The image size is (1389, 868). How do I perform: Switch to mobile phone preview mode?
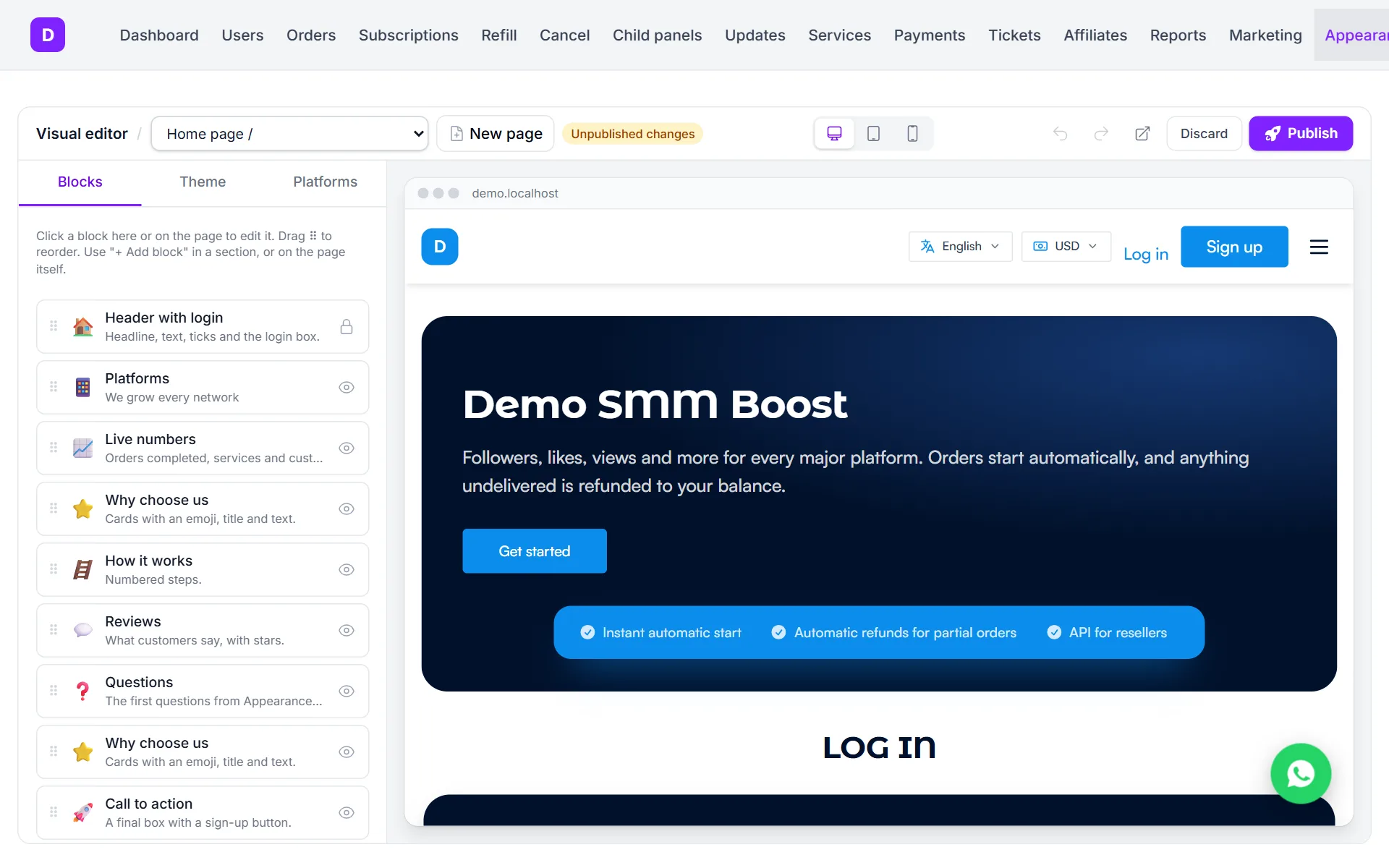coord(912,134)
